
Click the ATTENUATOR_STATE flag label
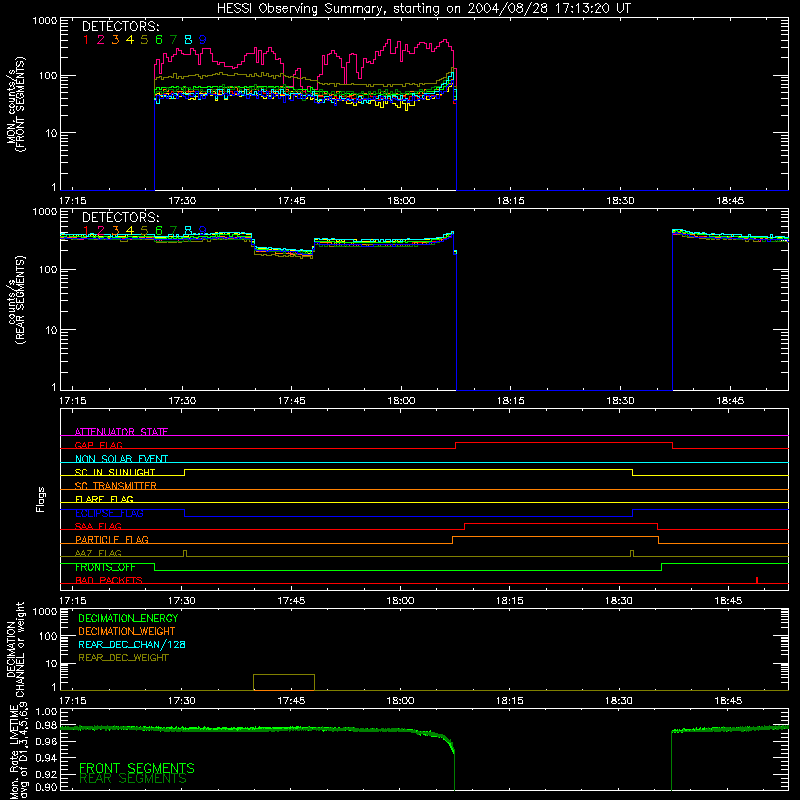point(121,432)
